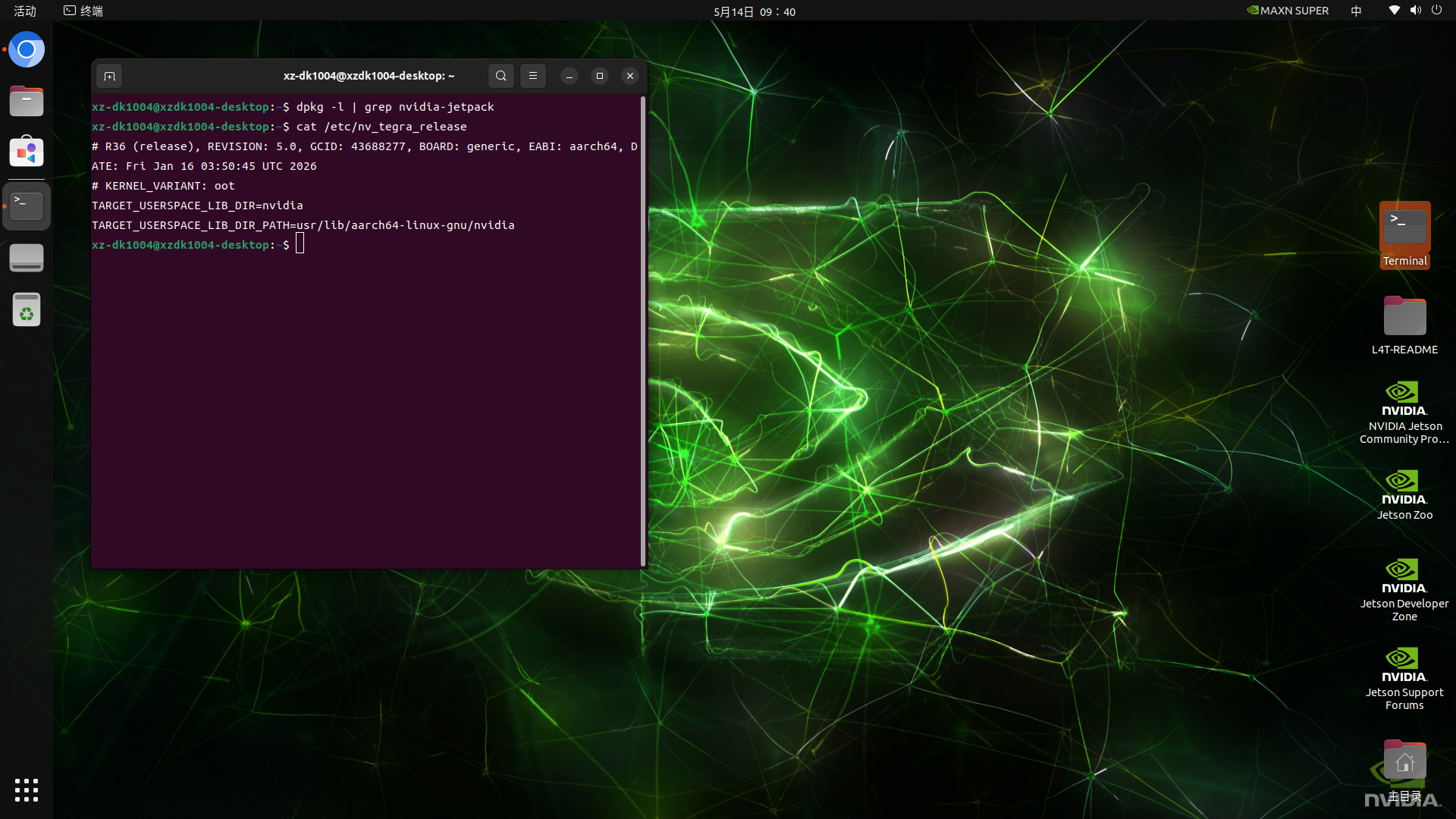Open the Terminal desktop shortcut
Image resolution: width=1456 pixels, height=819 pixels.
[1404, 234]
